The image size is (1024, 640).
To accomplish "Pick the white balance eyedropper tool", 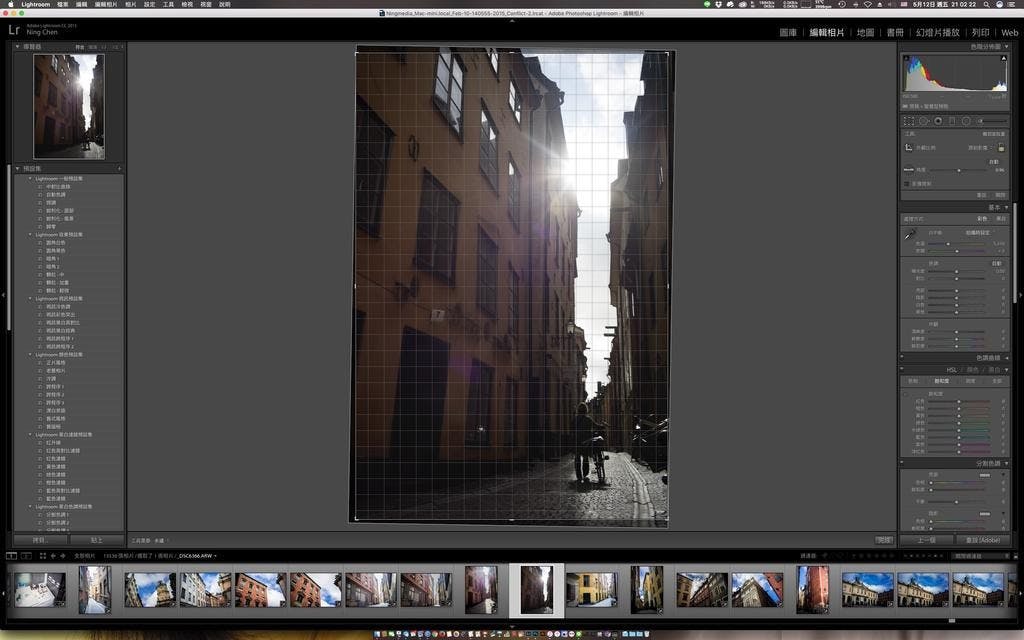I will 911,235.
